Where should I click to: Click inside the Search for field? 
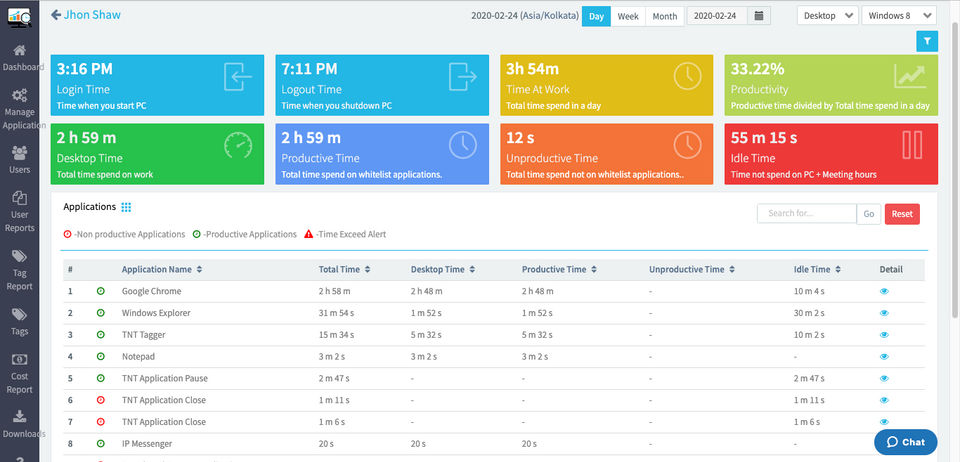point(807,214)
